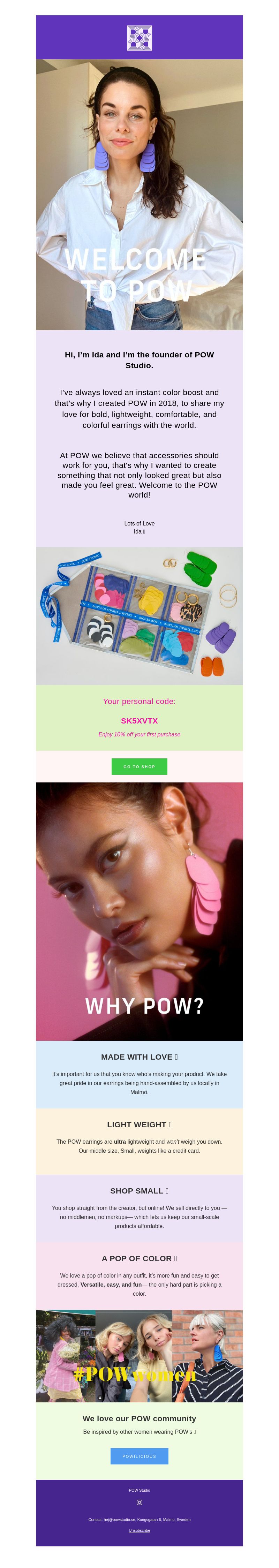Select the personal code SK5XVTX

[x=139, y=720]
